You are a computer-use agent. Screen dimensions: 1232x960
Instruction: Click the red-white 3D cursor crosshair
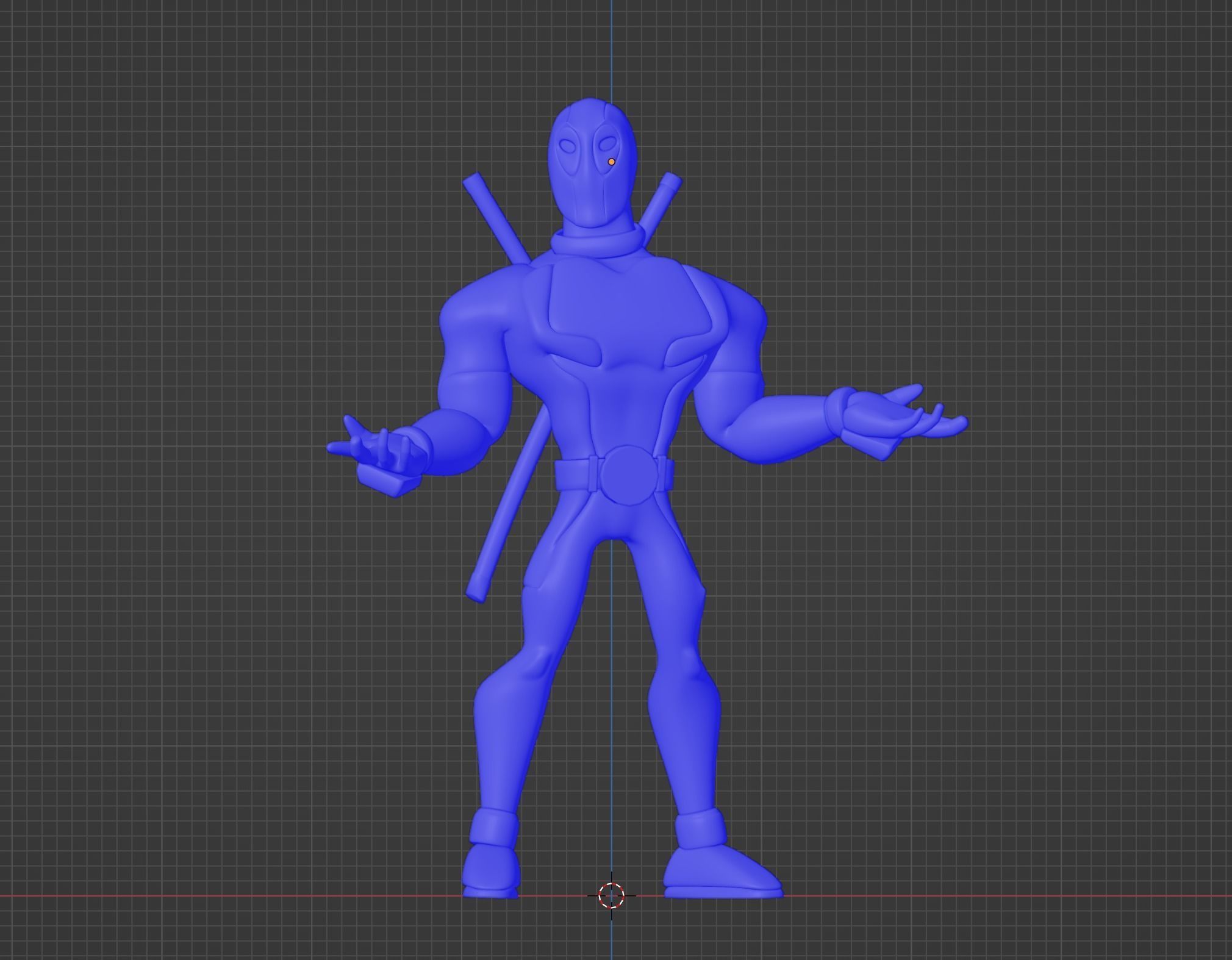(x=611, y=895)
